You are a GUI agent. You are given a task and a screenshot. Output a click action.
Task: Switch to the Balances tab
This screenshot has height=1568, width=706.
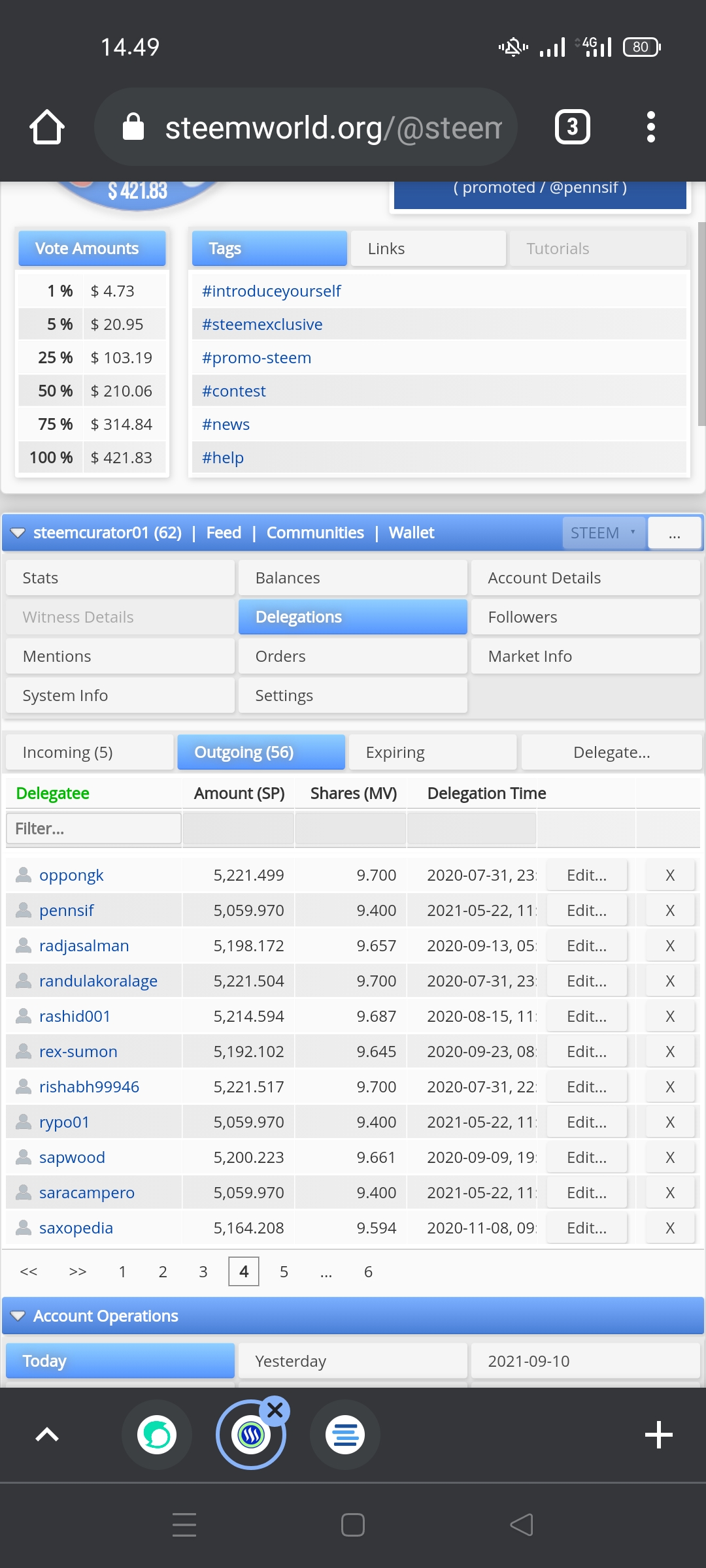[x=353, y=578]
